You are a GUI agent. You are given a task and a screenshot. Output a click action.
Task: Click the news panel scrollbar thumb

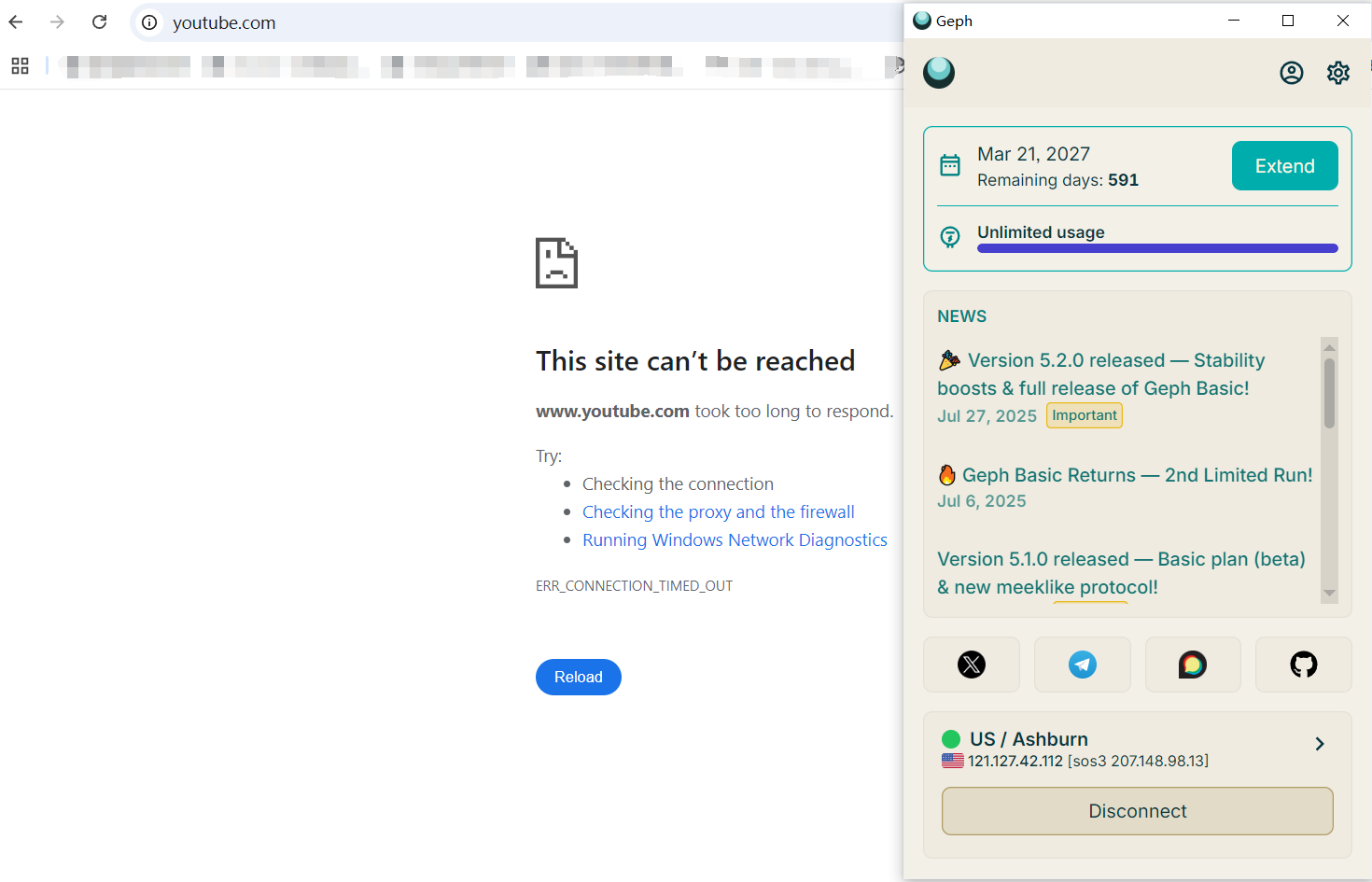click(1329, 393)
